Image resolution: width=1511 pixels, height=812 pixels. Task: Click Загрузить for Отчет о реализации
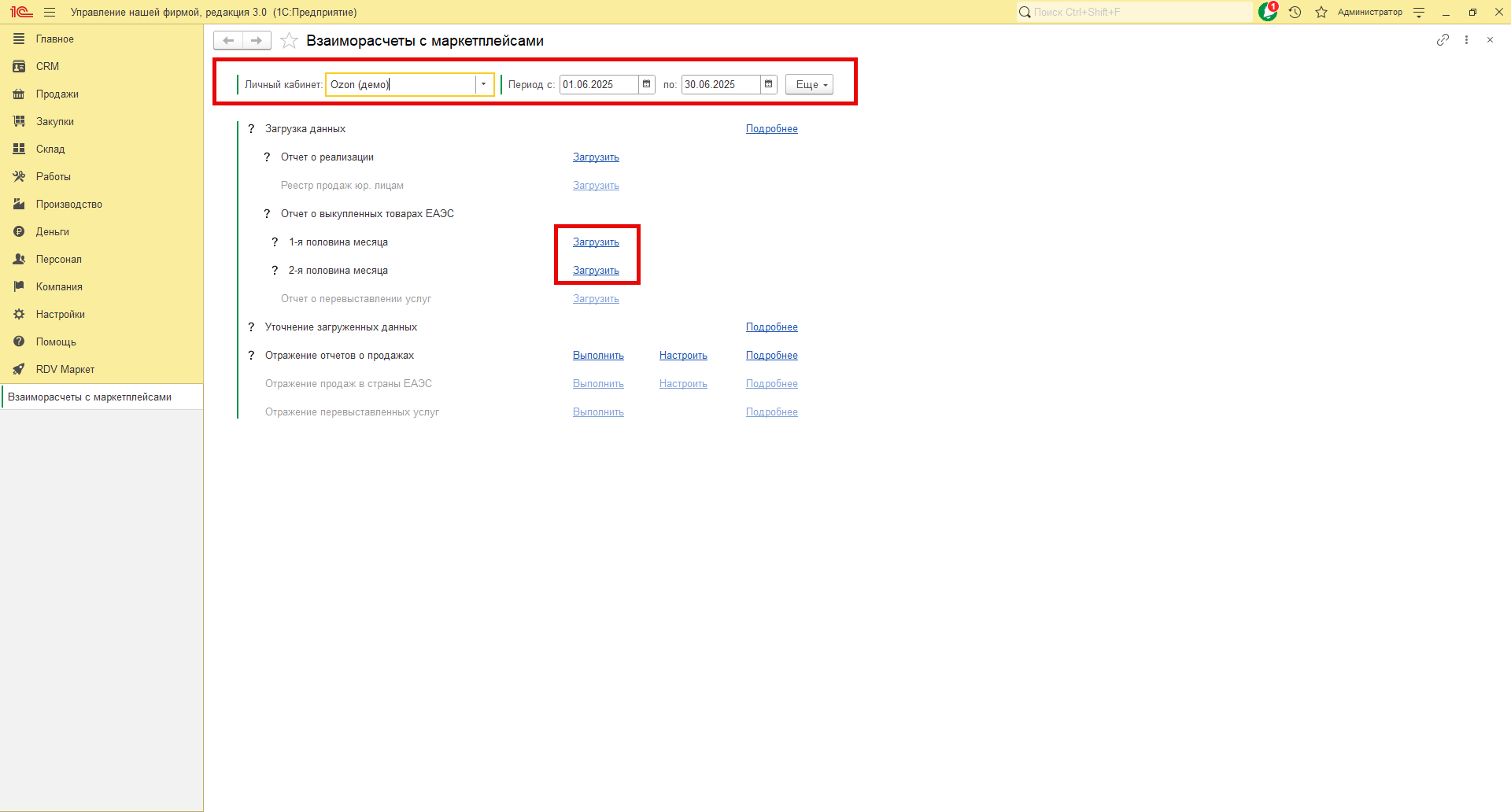point(596,157)
